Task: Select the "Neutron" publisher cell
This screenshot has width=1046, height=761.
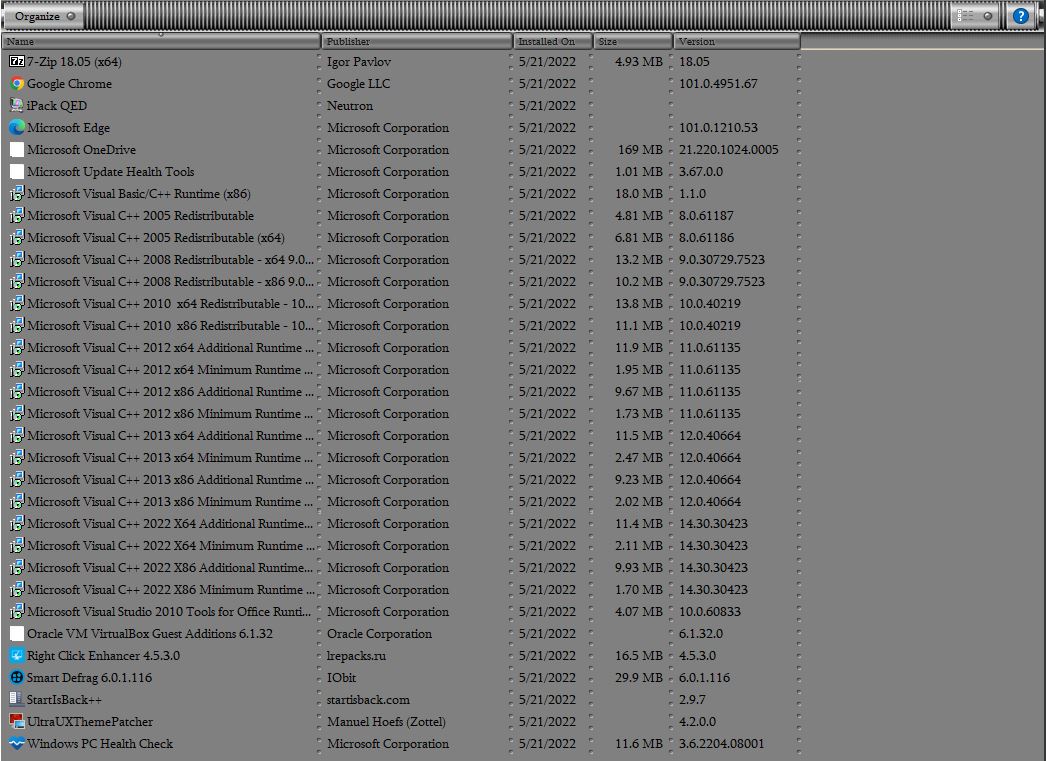Action: click(x=350, y=105)
